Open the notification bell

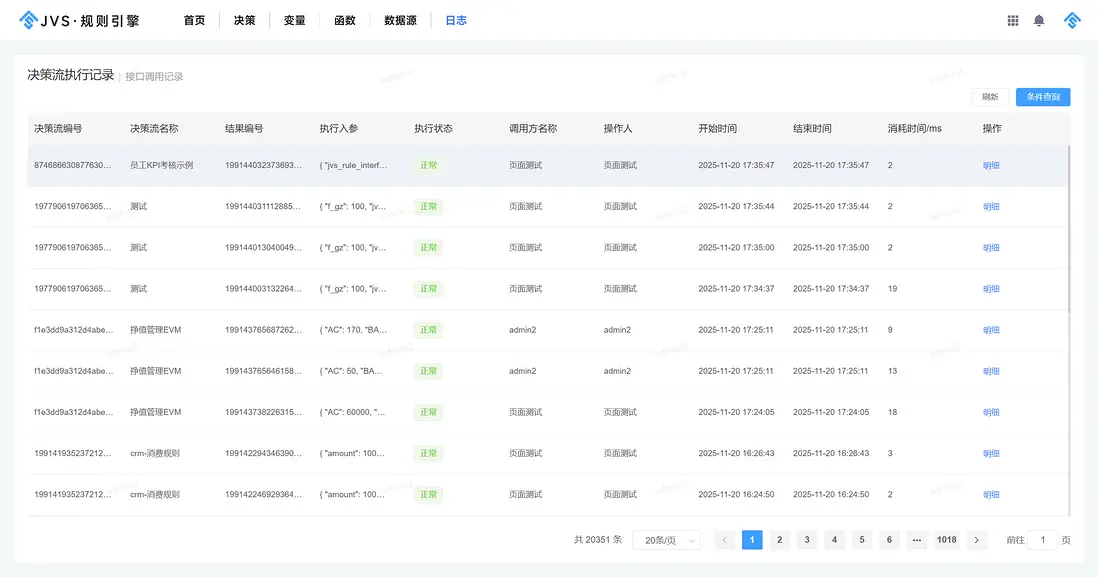(x=1039, y=20)
